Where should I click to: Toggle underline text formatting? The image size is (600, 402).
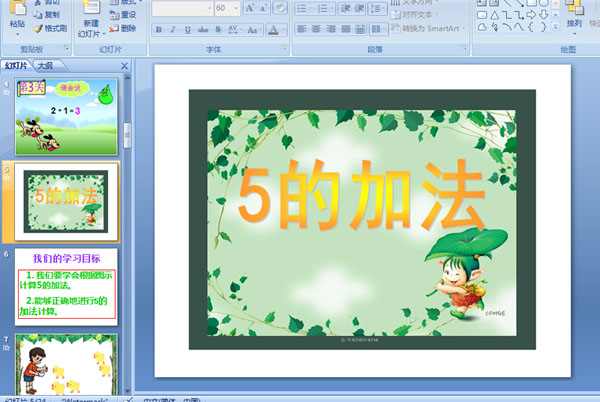(188, 29)
